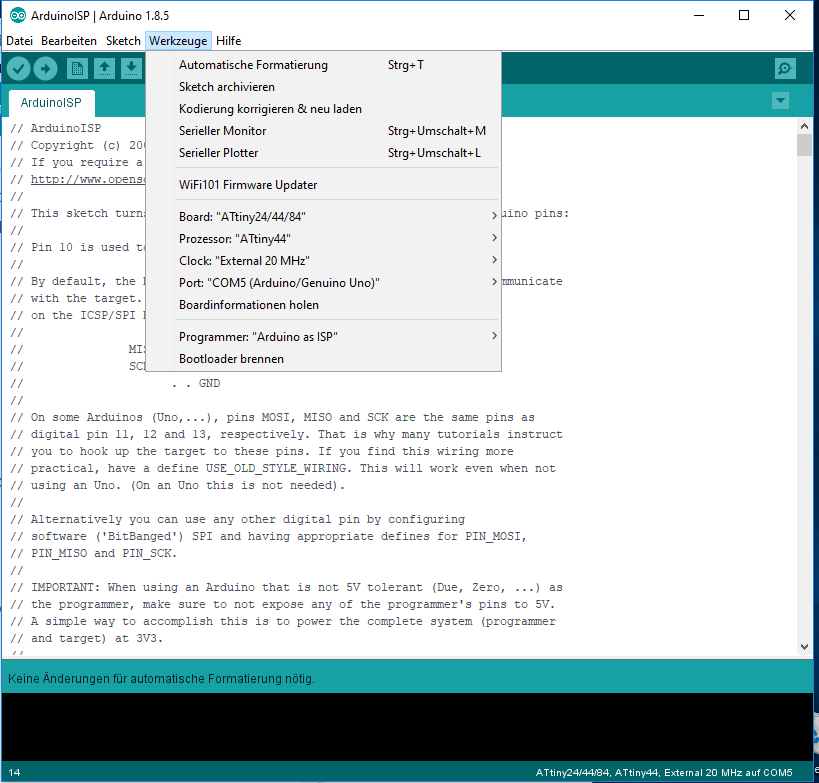Click the line containing USE_OLD_STYLE_WIRING

tap(283, 468)
